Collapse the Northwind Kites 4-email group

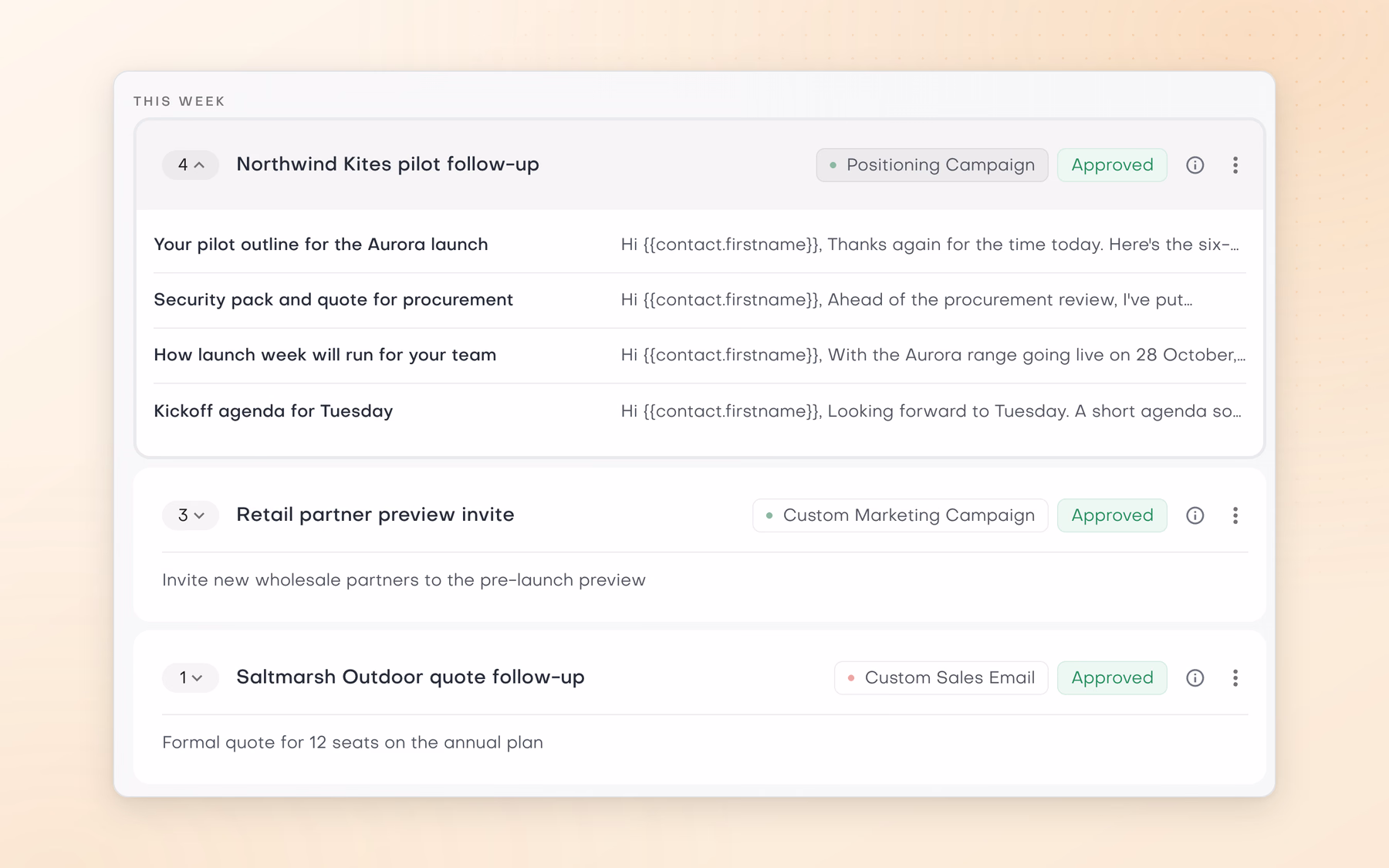191,165
